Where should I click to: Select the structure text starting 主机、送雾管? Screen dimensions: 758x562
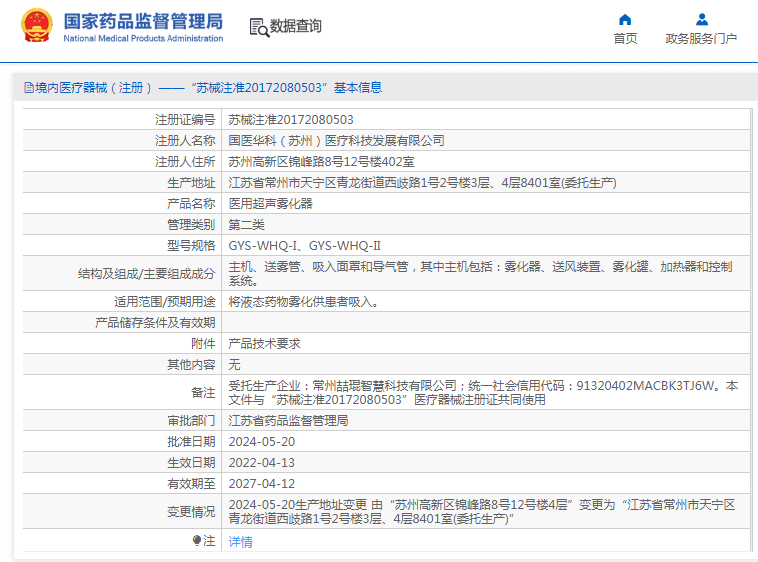click(x=481, y=273)
